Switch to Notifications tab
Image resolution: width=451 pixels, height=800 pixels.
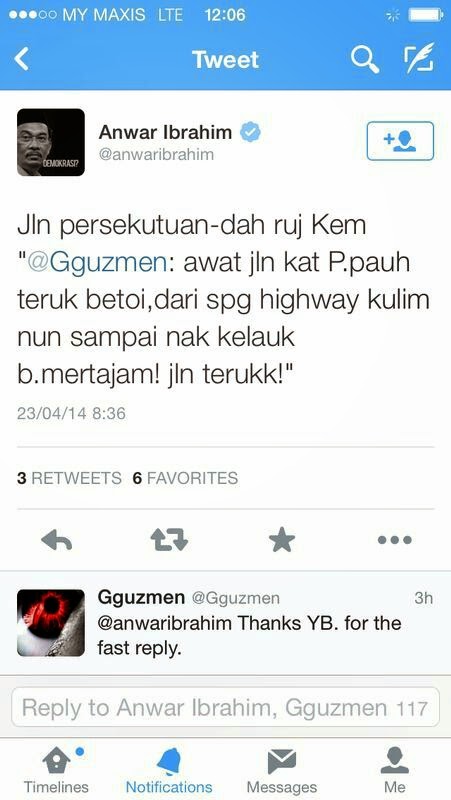click(x=169, y=769)
